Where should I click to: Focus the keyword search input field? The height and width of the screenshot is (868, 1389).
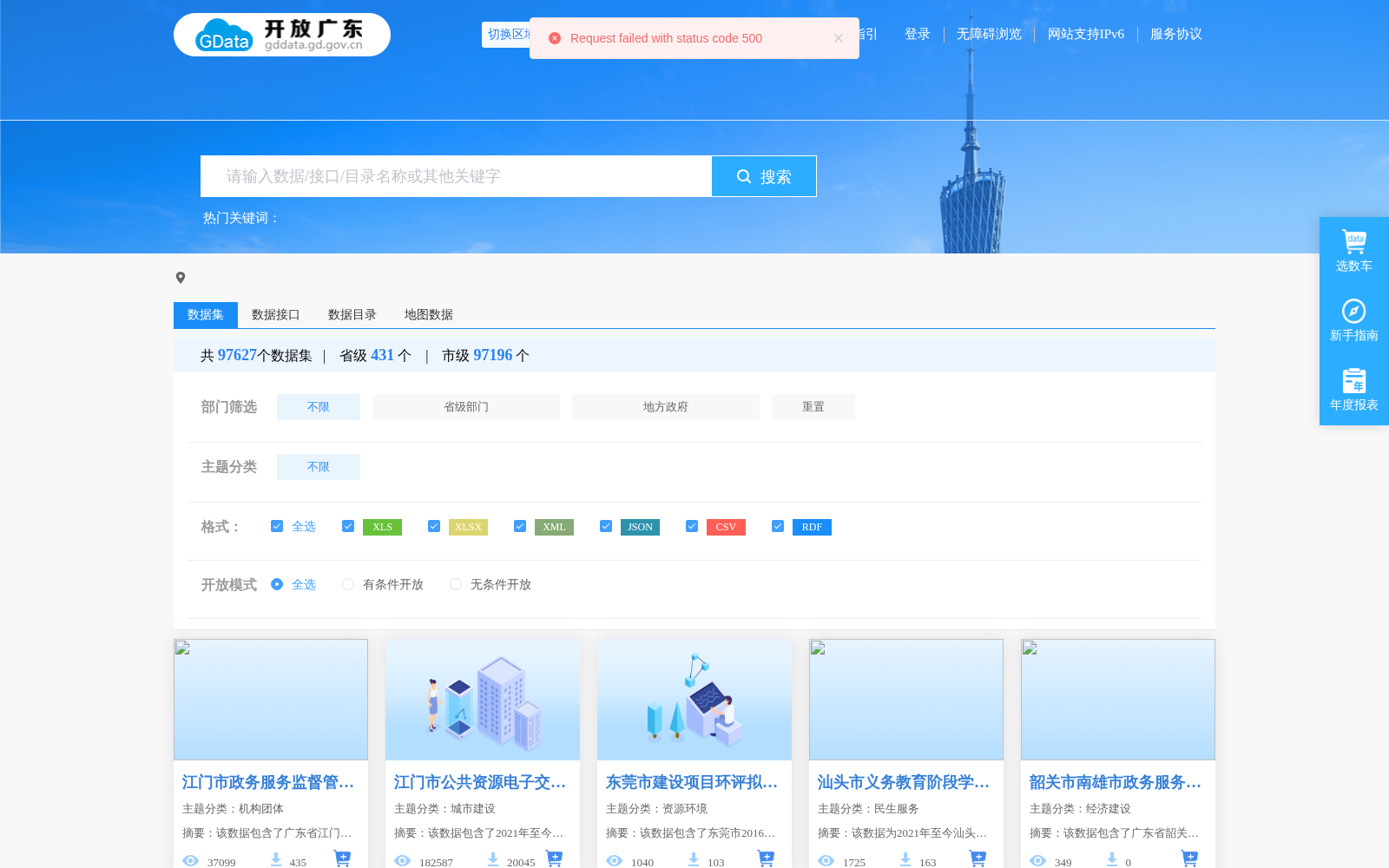click(x=456, y=176)
